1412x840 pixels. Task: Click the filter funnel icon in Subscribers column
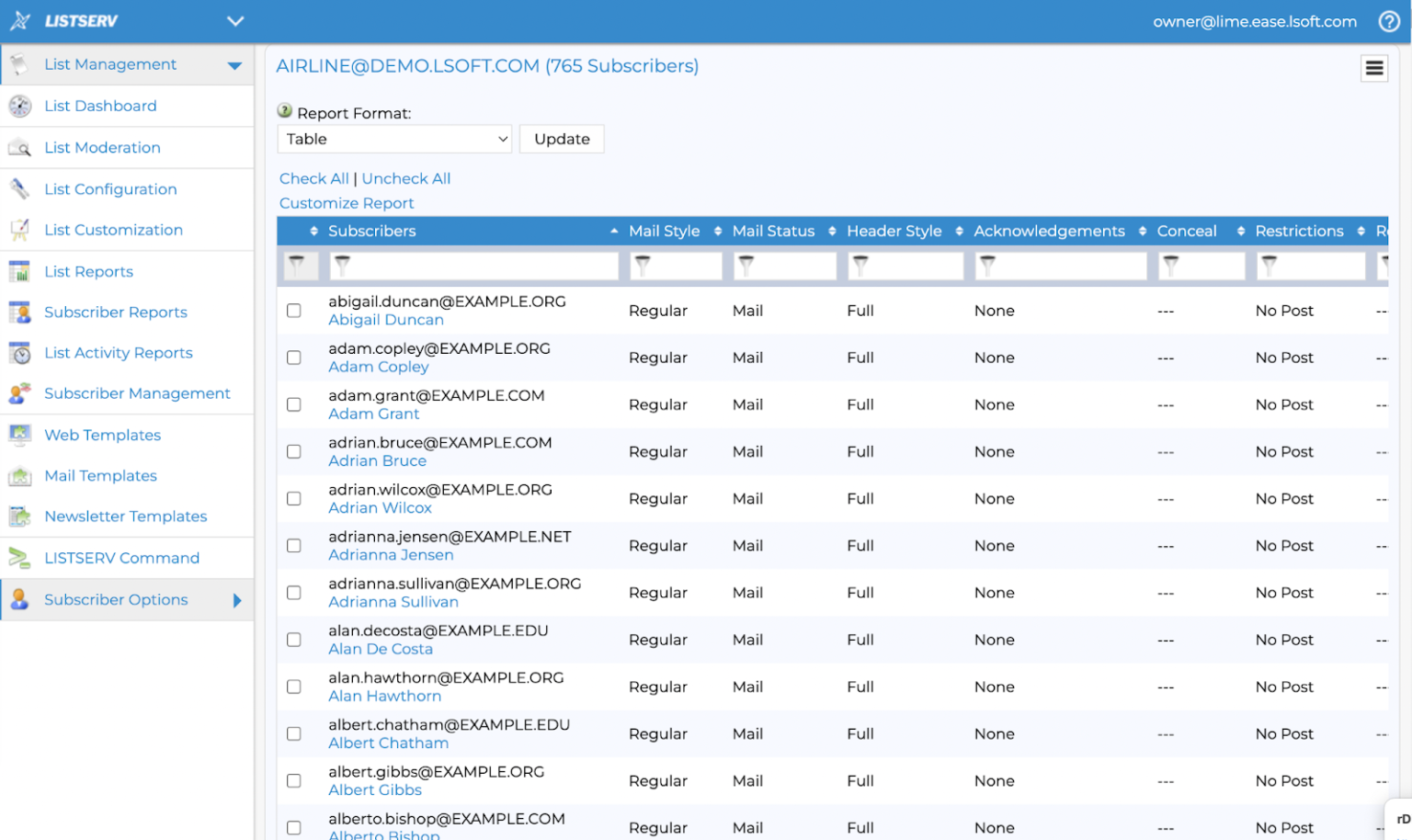(341, 266)
